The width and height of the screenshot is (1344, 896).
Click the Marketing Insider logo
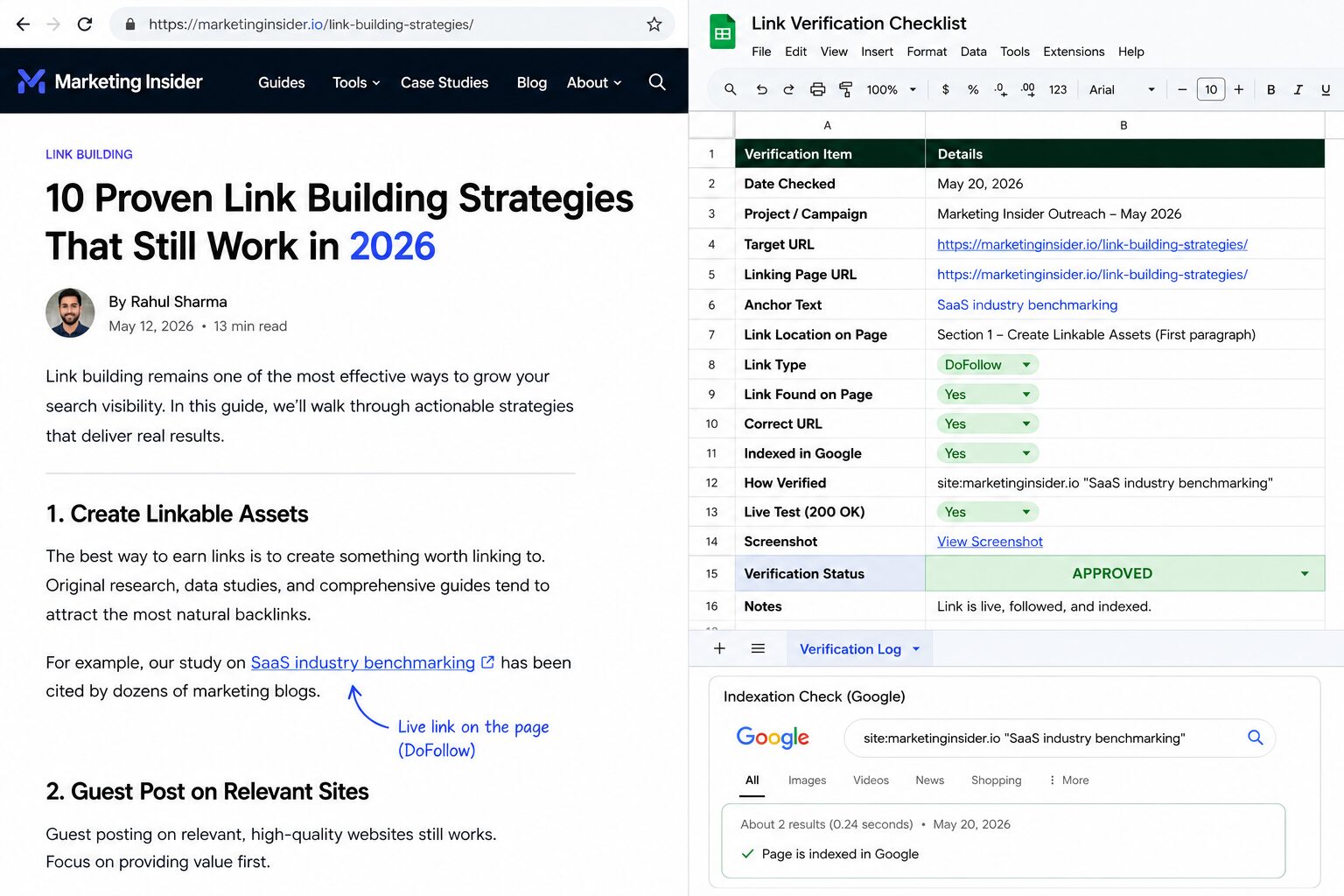coord(110,81)
